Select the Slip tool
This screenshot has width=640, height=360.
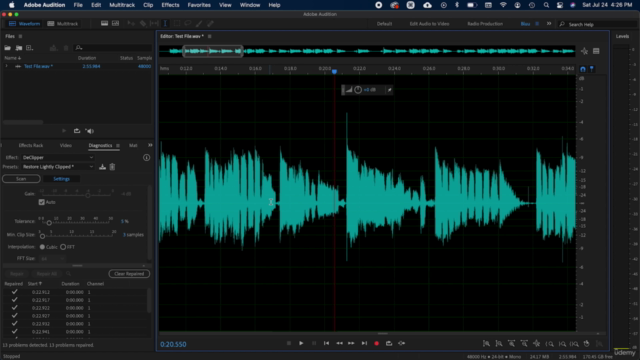coord(154,24)
